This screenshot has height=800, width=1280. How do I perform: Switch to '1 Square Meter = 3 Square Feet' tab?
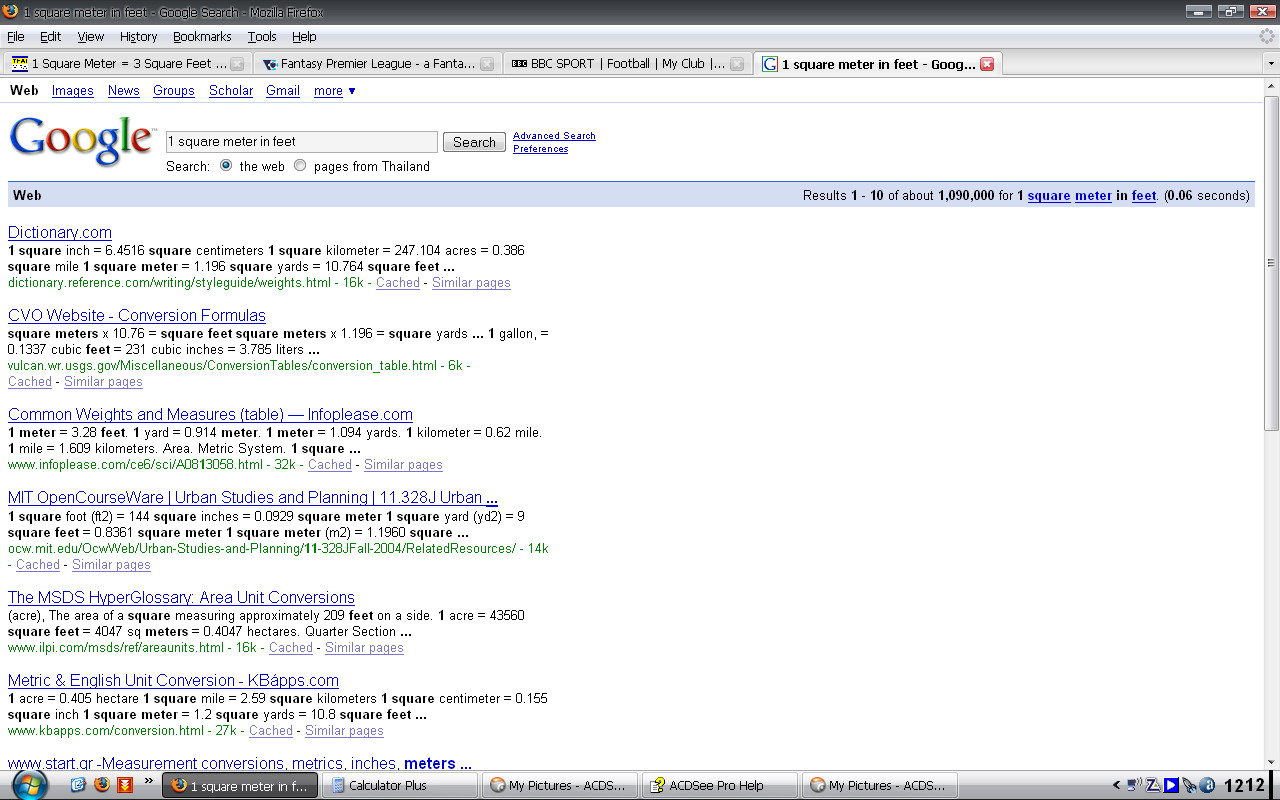[x=126, y=64]
